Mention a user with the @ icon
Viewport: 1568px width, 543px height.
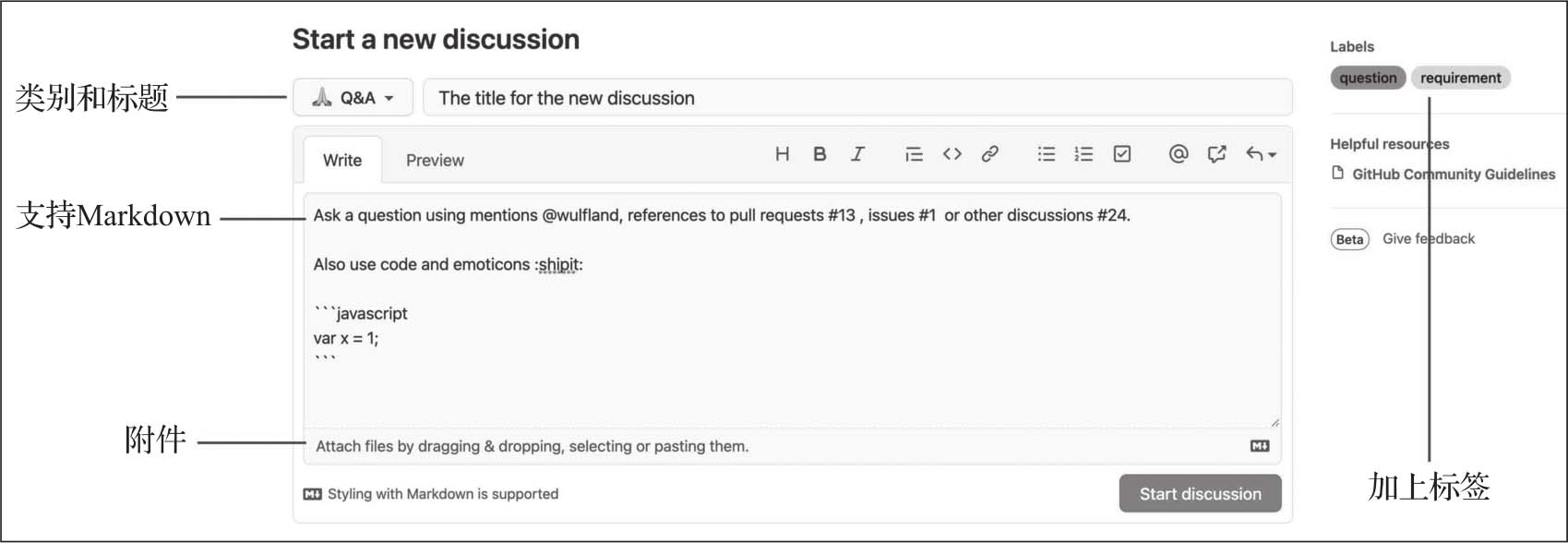(x=1178, y=154)
